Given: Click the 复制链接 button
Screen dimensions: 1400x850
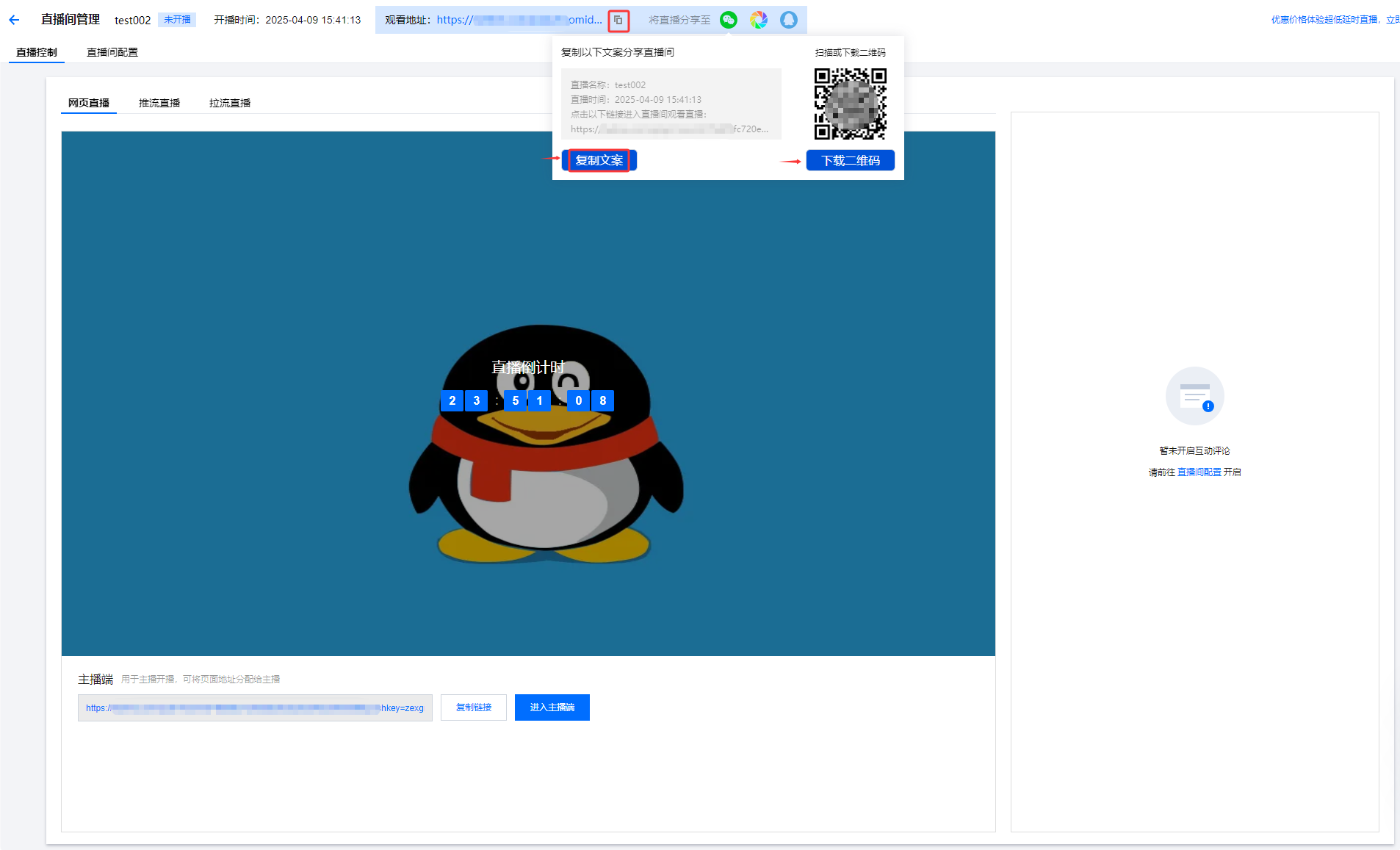Looking at the screenshot, I should coord(474,707).
